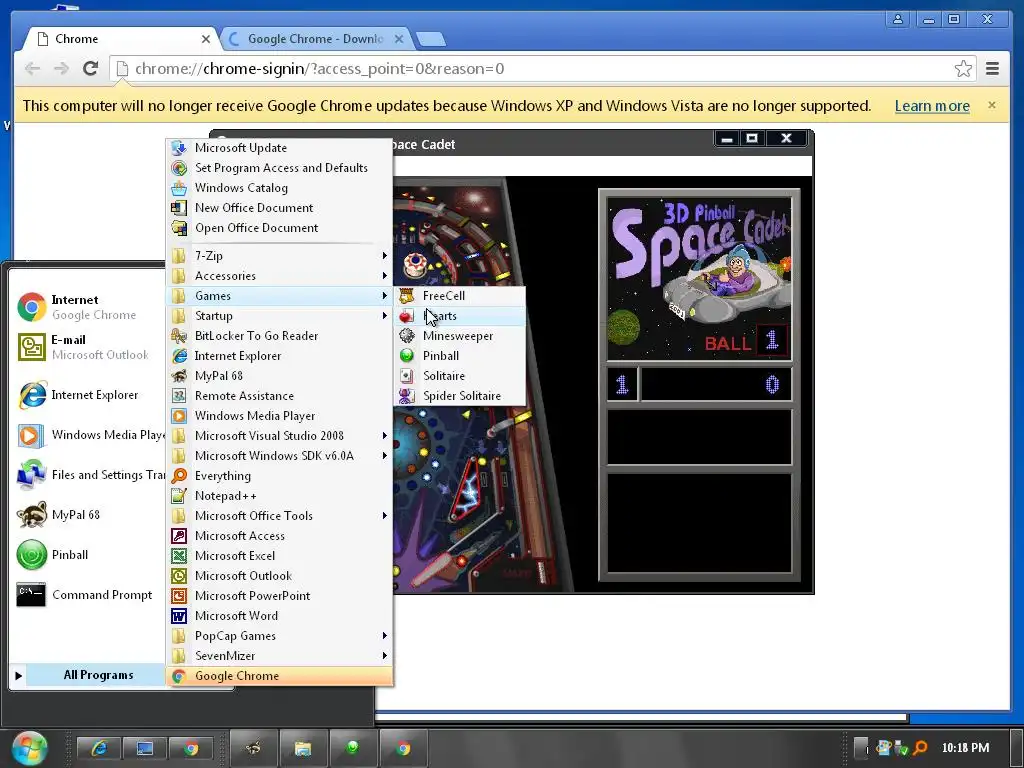Launch Notepad++
Viewport: 1024px width, 768px height.
pyautogui.click(x=280, y=496)
